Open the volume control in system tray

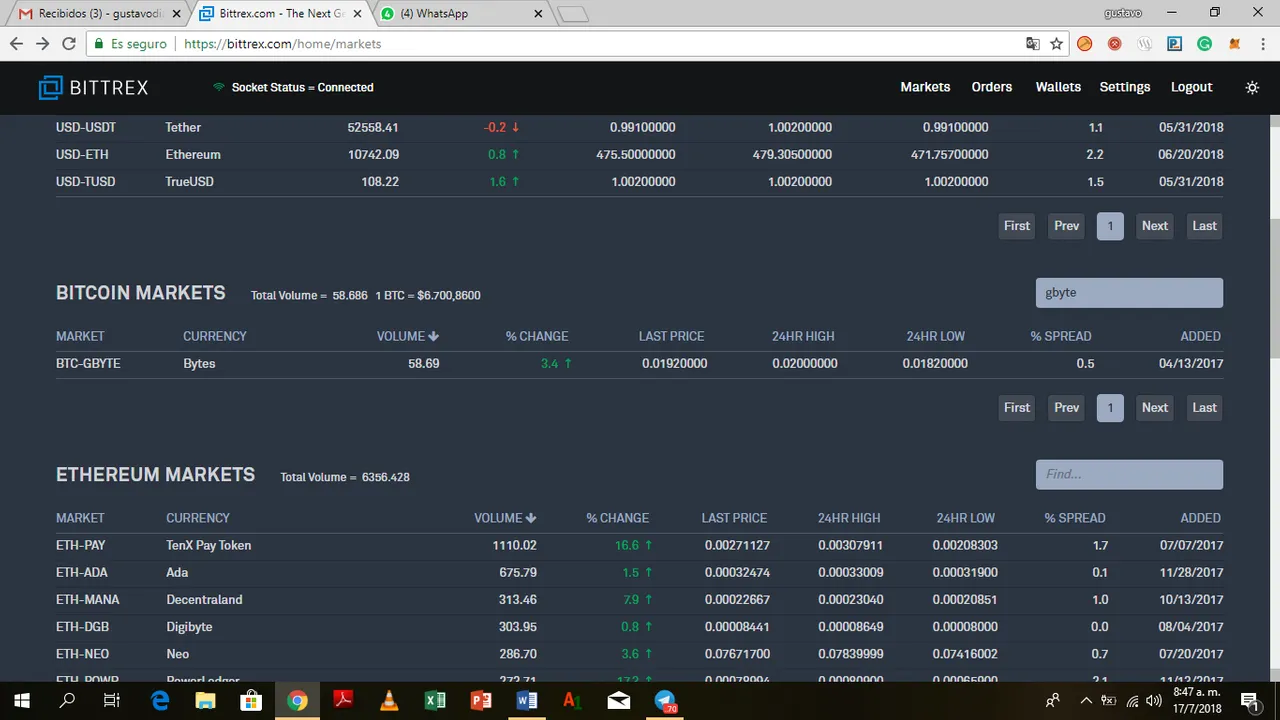tap(1154, 700)
